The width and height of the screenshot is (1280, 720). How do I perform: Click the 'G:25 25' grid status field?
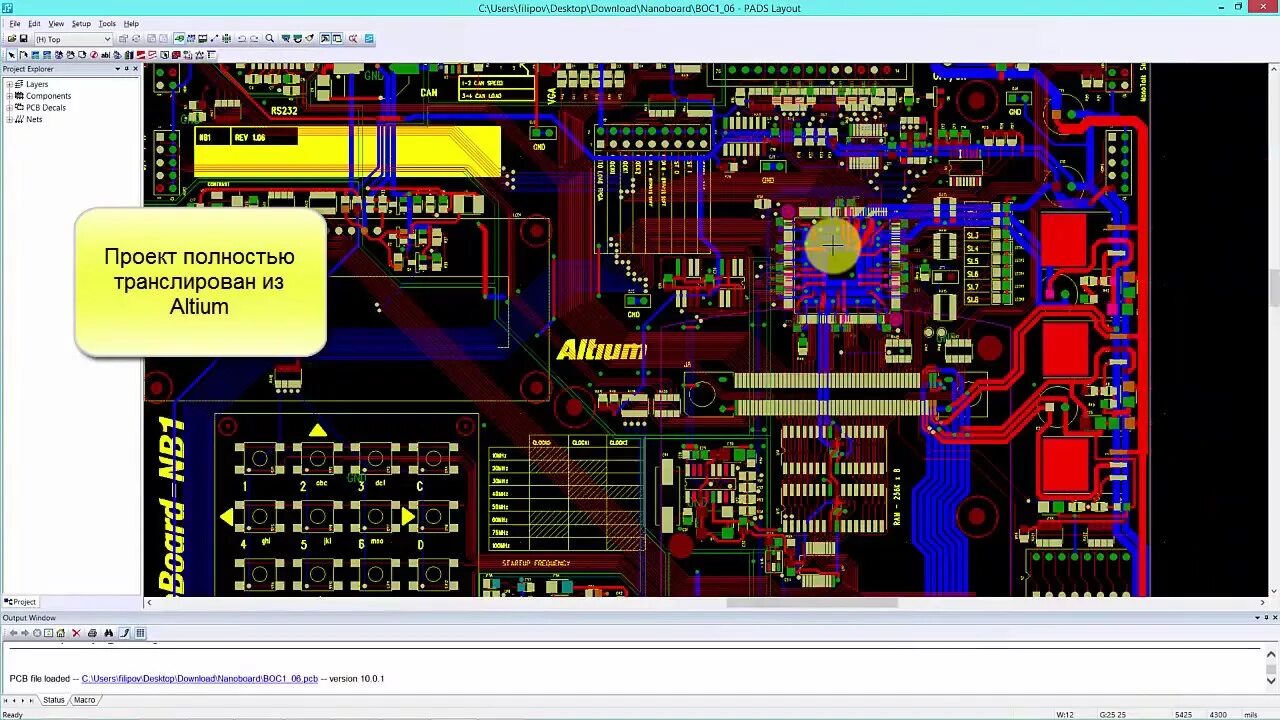pyautogui.click(x=1113, y=715)
